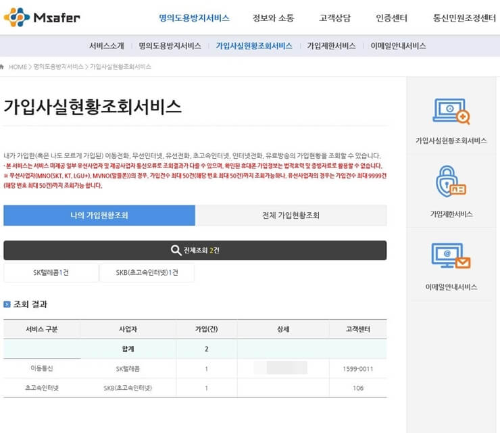Click SKB(초고속인터넷) cell in results table
500x433 pixels.
(128, 388)
